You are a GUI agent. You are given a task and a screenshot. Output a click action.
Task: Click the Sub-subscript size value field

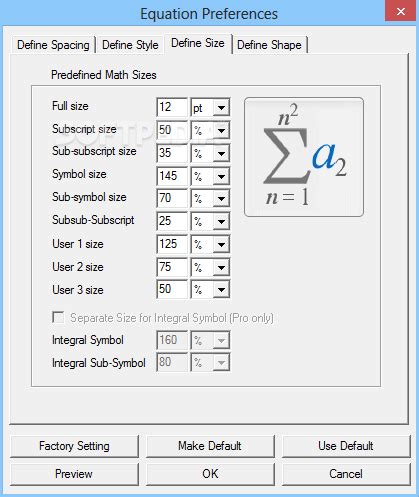tap(172, 153)
